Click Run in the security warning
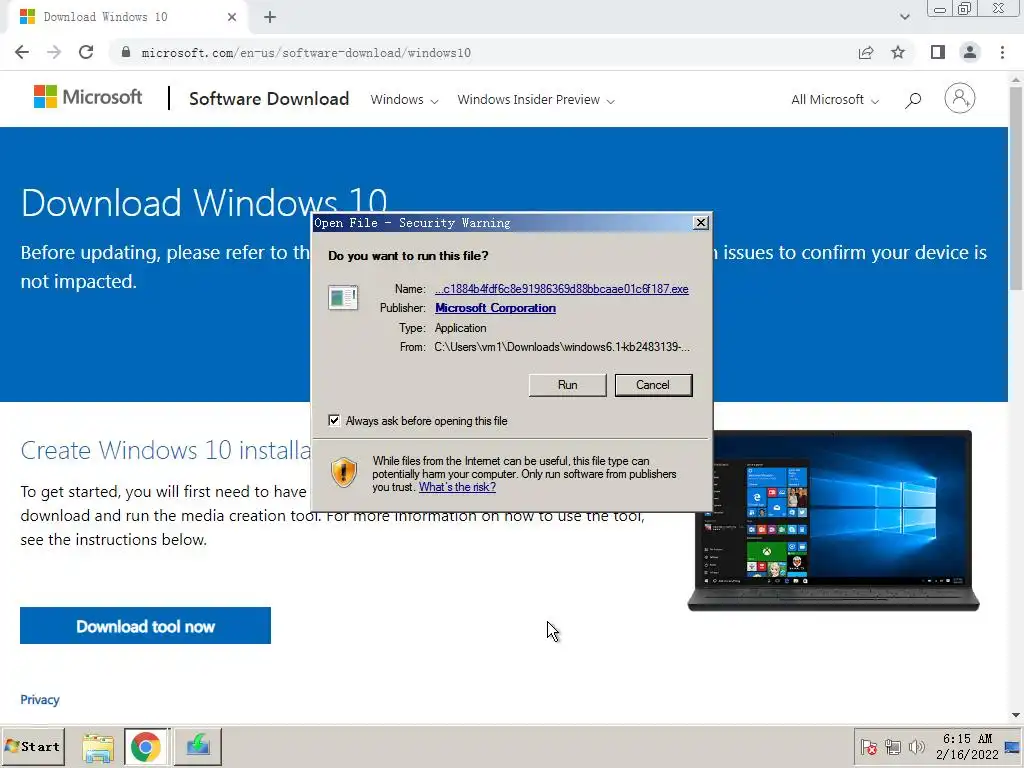This screenshot has width=1024, height=768. (x=568, y=385)
